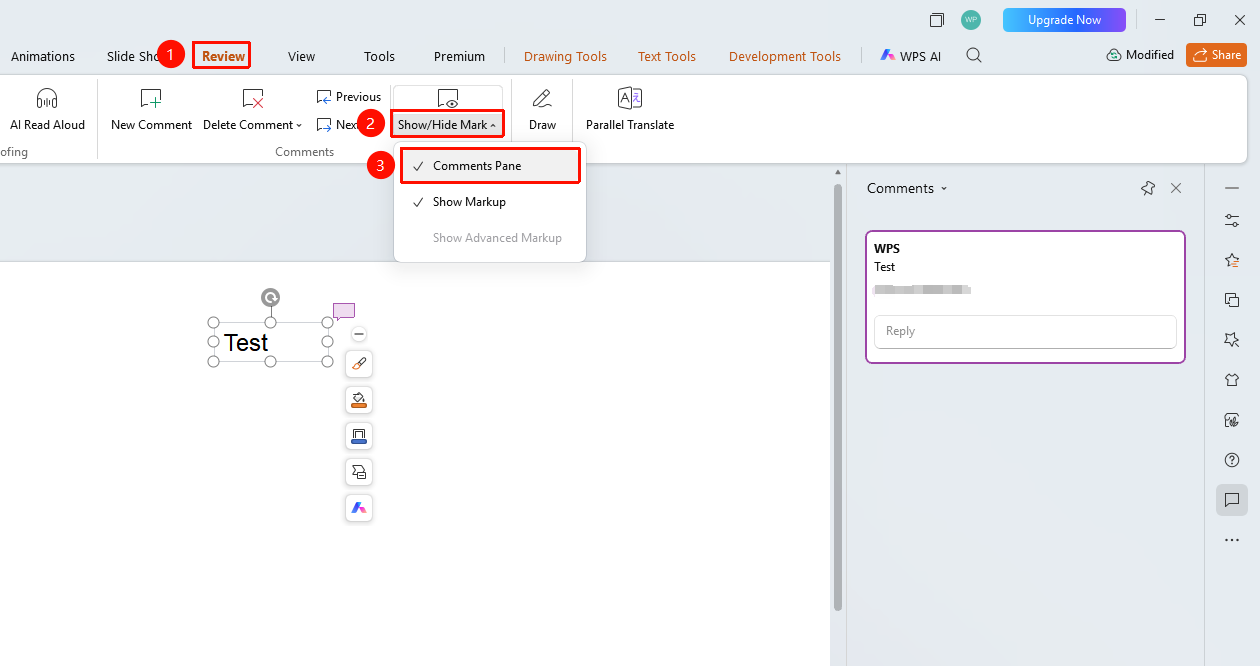Open the Animations tab

(43, 56)
